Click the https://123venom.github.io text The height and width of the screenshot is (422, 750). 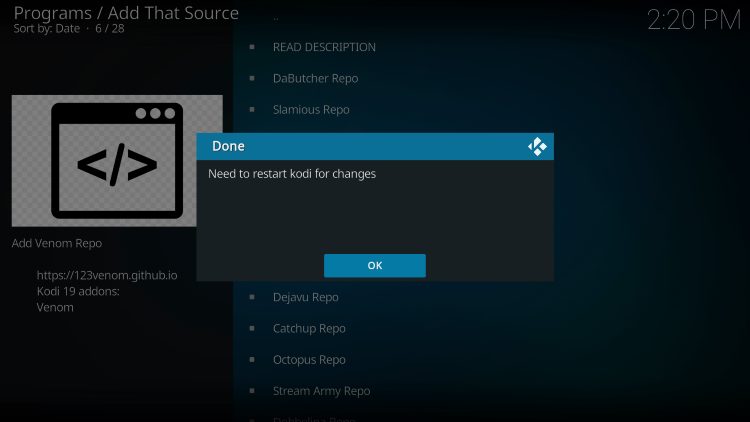click(x=107, y=275)
